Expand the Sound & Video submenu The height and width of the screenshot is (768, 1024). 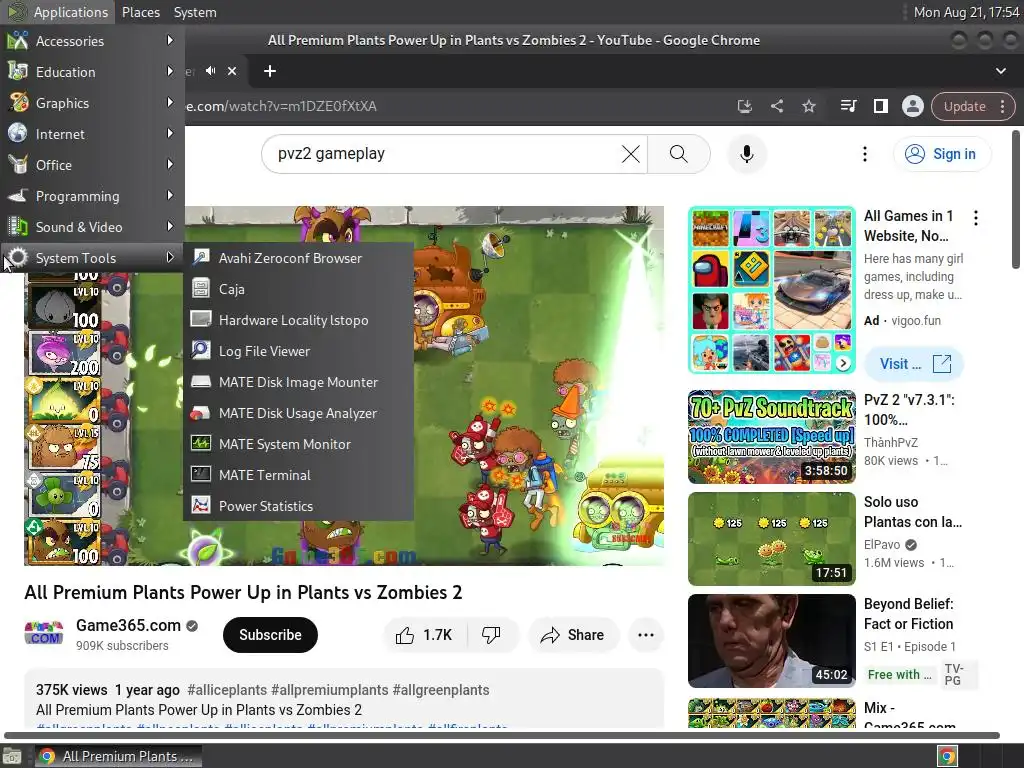[x=92, y=227]
